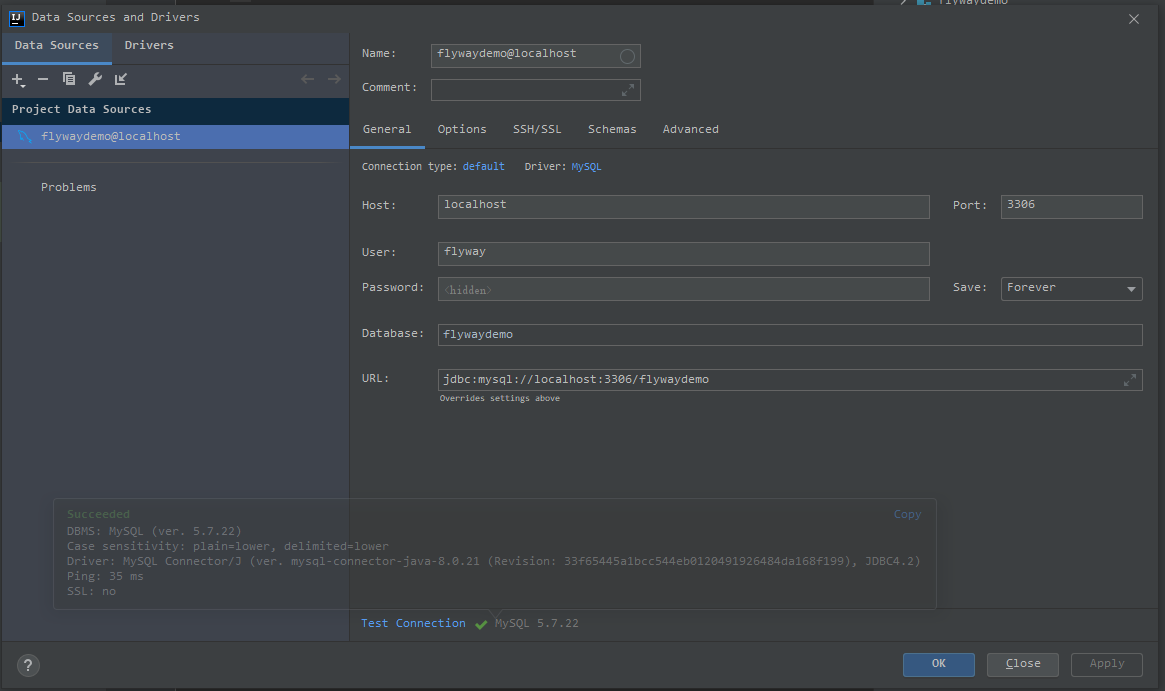Close the Data Sources and Drivers dialog

point(1134,19)
